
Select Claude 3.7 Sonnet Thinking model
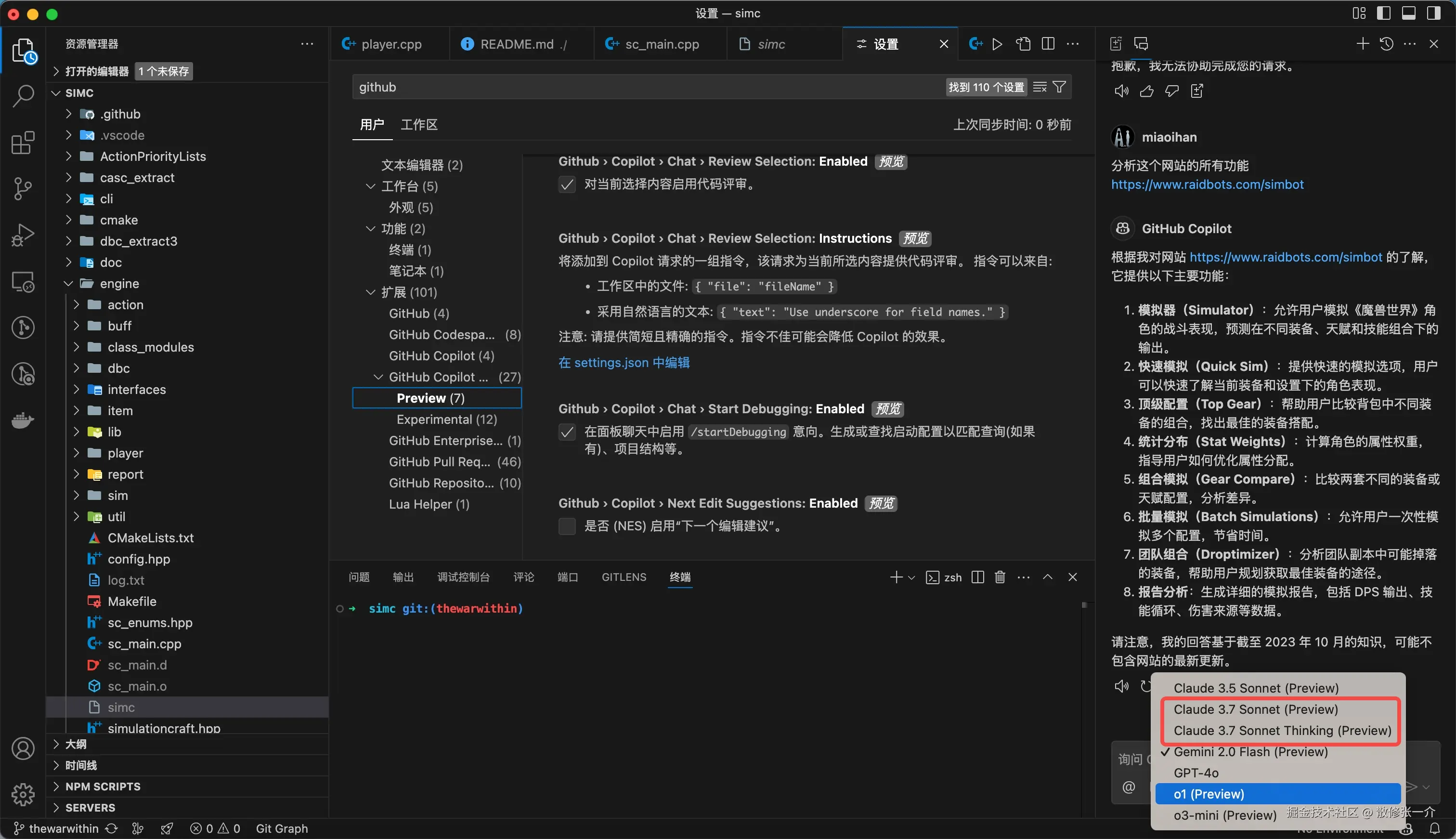pyautogui.click(x=1282, y=731)
